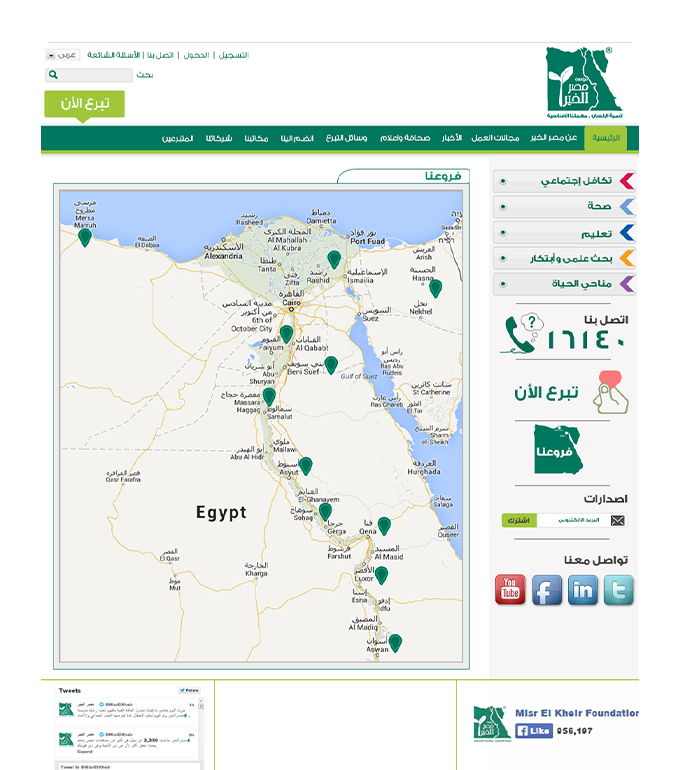Click the hand-with-heart donate icon in sidebar
Screen dimensions: 680x770
(x=611, y=392)
